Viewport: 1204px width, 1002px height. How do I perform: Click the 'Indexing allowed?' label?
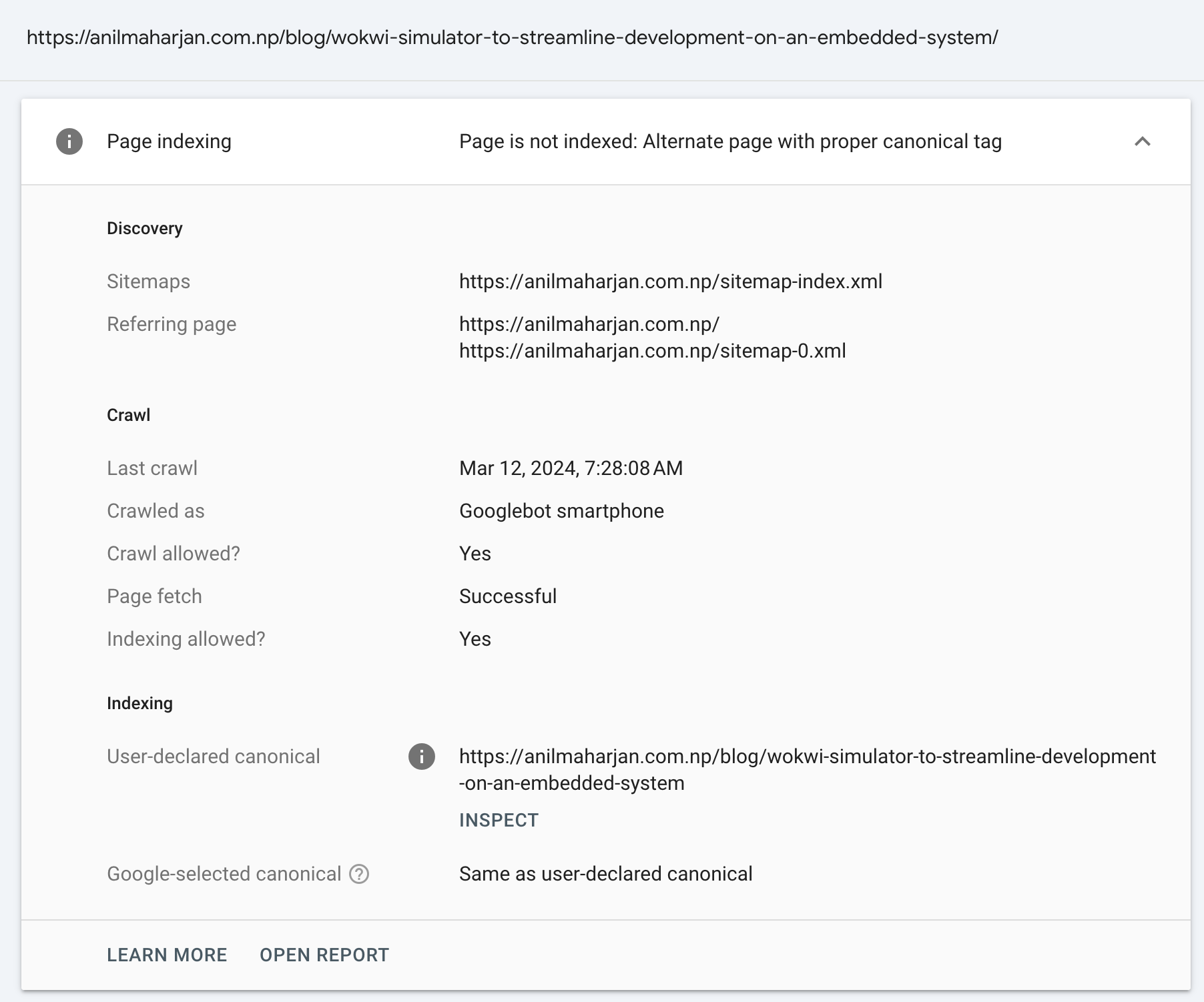click(186, 639)
